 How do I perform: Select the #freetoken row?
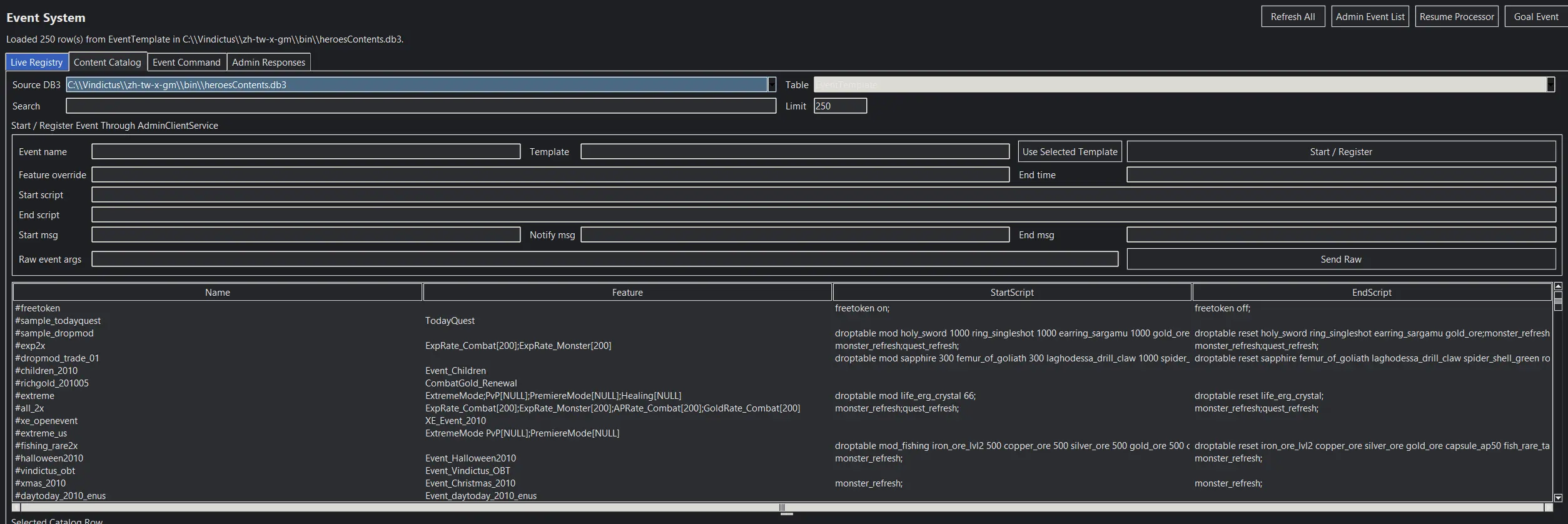point(782,308)
